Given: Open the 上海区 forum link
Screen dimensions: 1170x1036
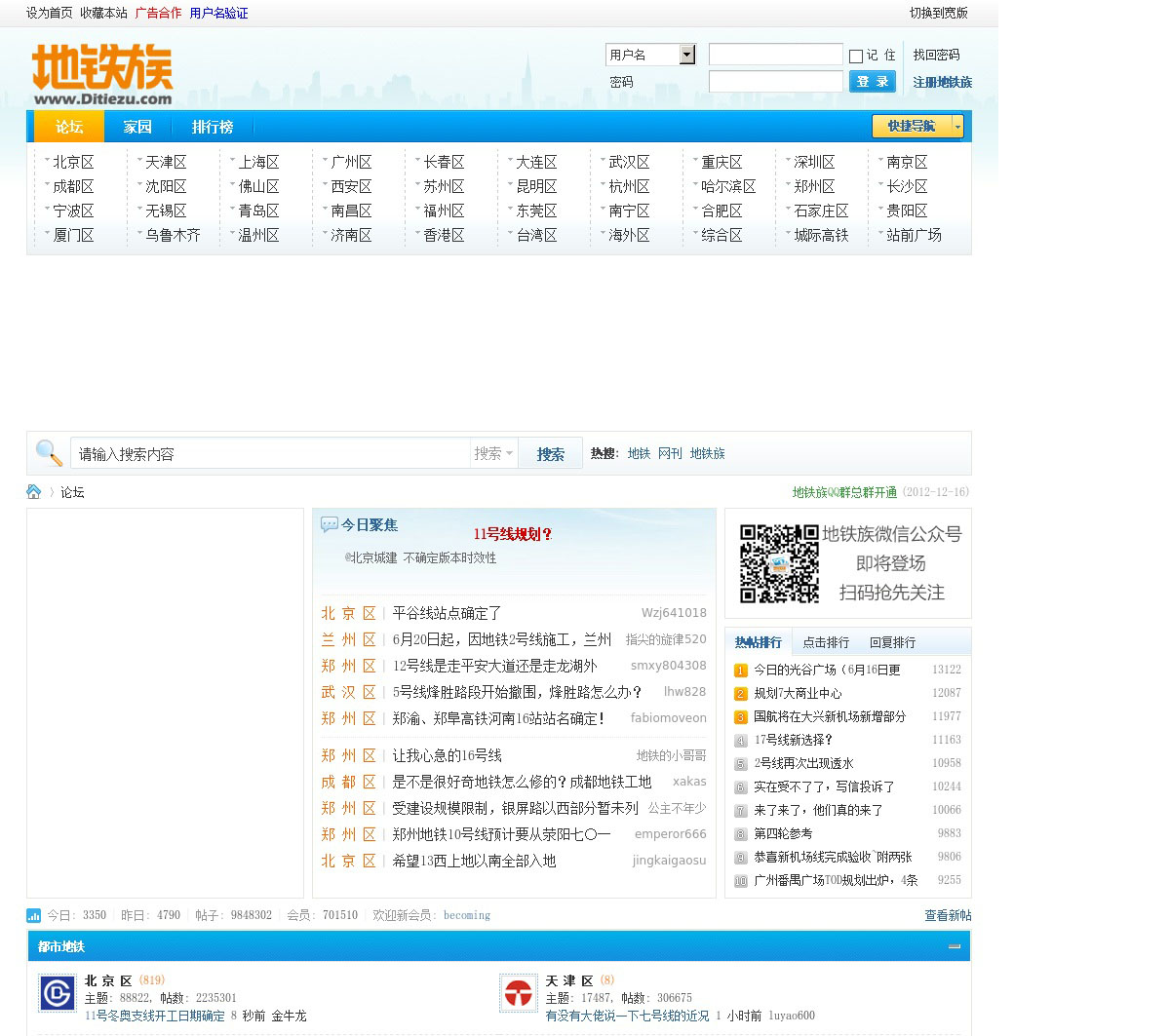Looking at the screenshot, I should (x=258, y=162).
